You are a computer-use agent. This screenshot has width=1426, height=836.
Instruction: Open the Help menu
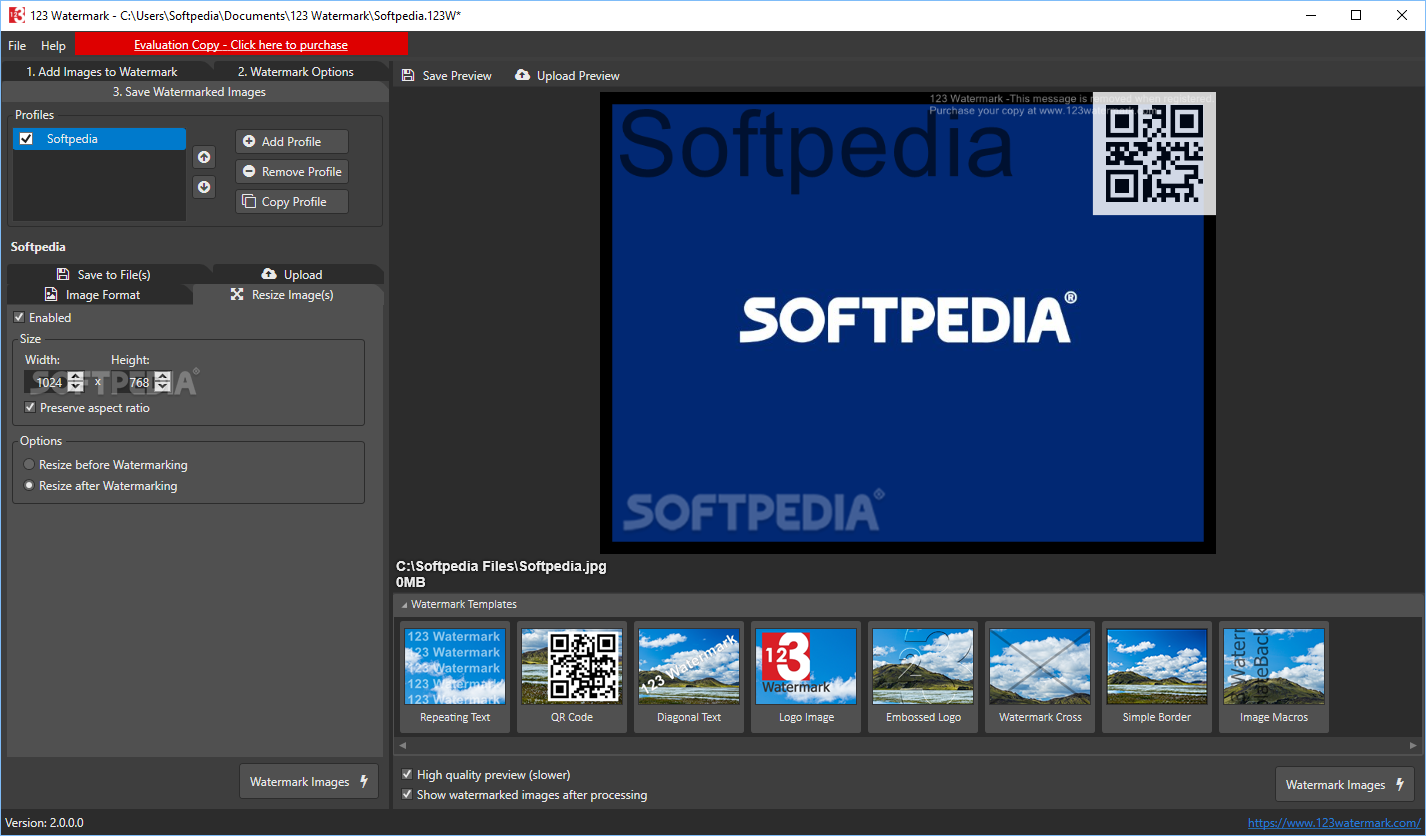(x=53, y=45)
